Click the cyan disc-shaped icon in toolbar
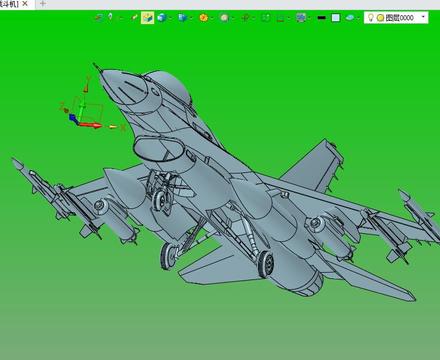Image resolution: width=440 pixels, height=360 pixels. [x=349, y=18]
